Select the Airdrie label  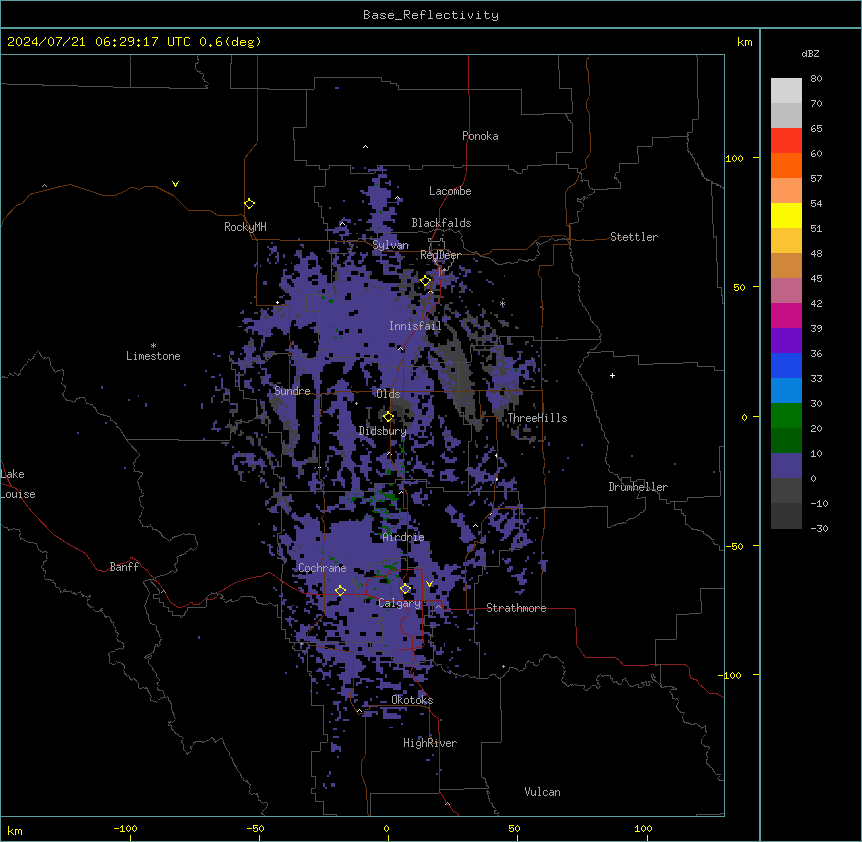pyautogui.click(x=403, y=537)
